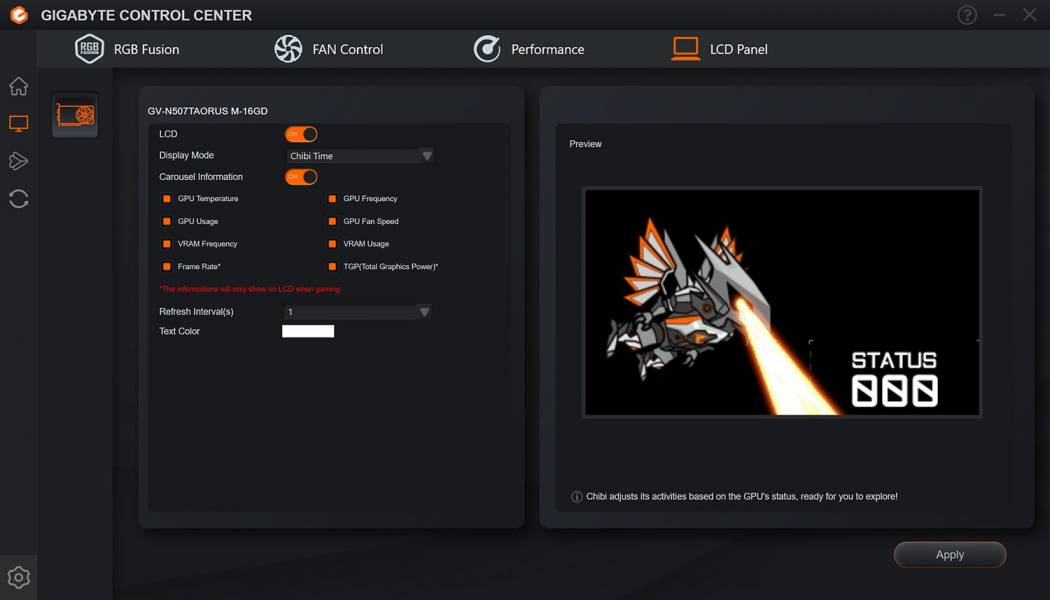The width and height of the screenshot is (1050, 600).
Task: Click the GV-N507TAORUS M-16GD device name
Action: 208,111
